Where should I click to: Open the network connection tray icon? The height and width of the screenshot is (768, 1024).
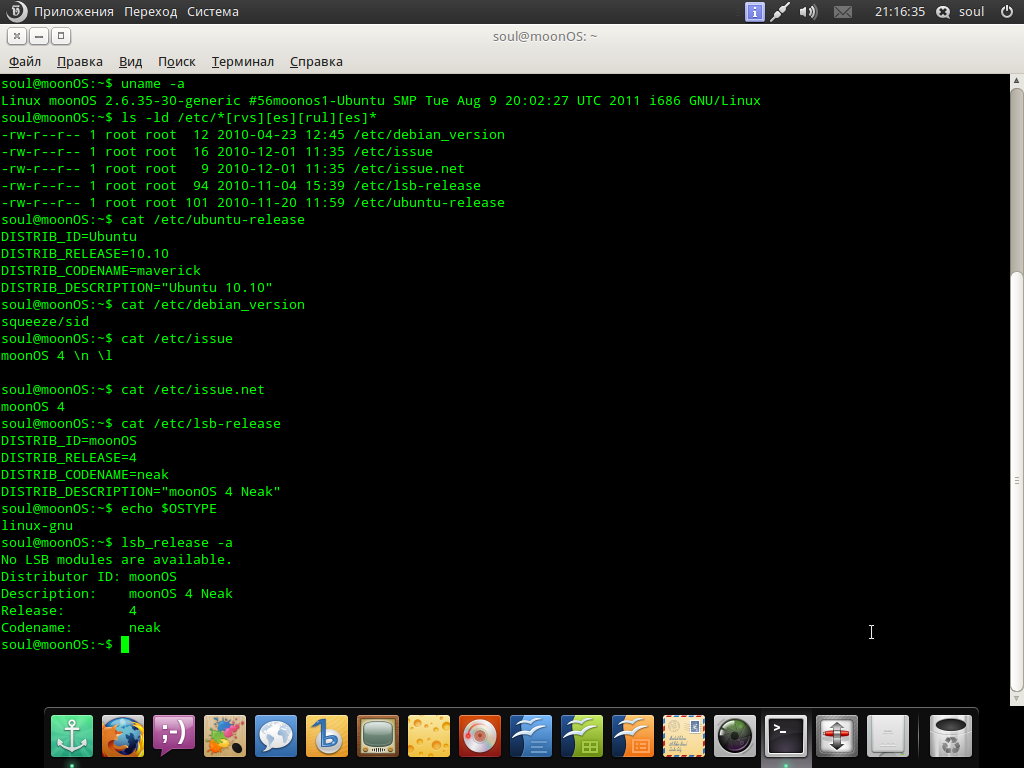click(780, 12)
